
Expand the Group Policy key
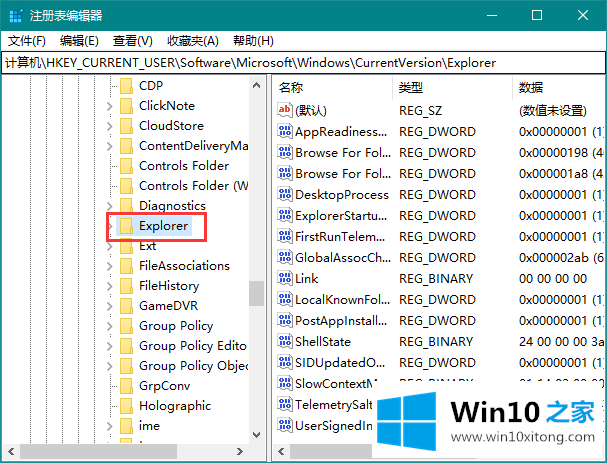[110, 326]
